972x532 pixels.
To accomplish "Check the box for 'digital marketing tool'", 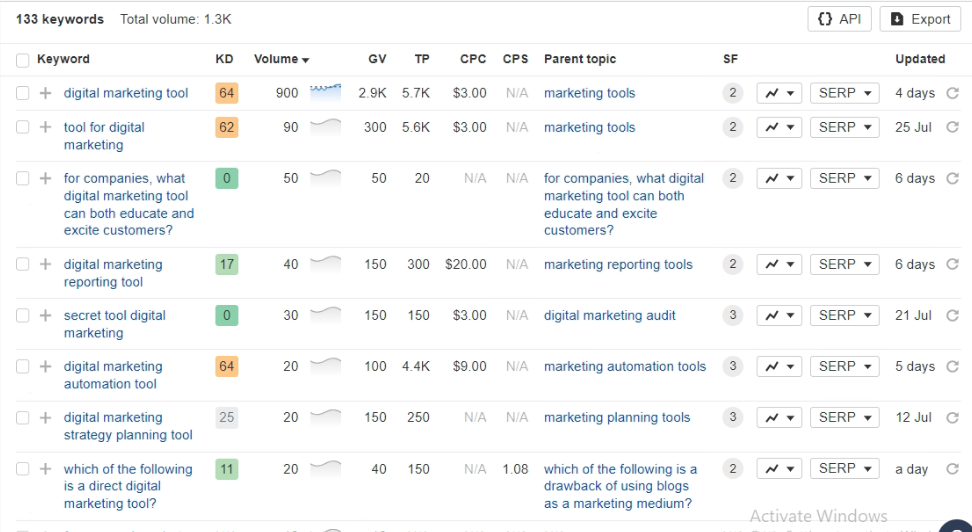I will 22,93.
